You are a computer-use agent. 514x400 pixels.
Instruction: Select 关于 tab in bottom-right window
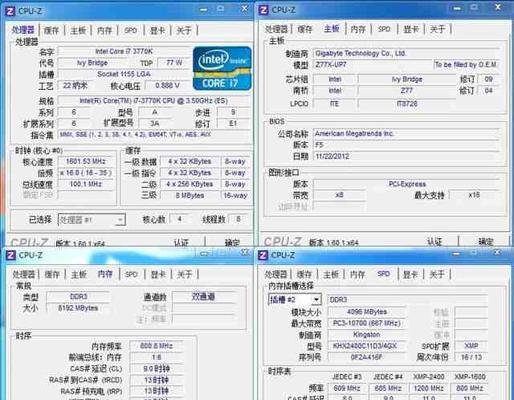(437, 275)
